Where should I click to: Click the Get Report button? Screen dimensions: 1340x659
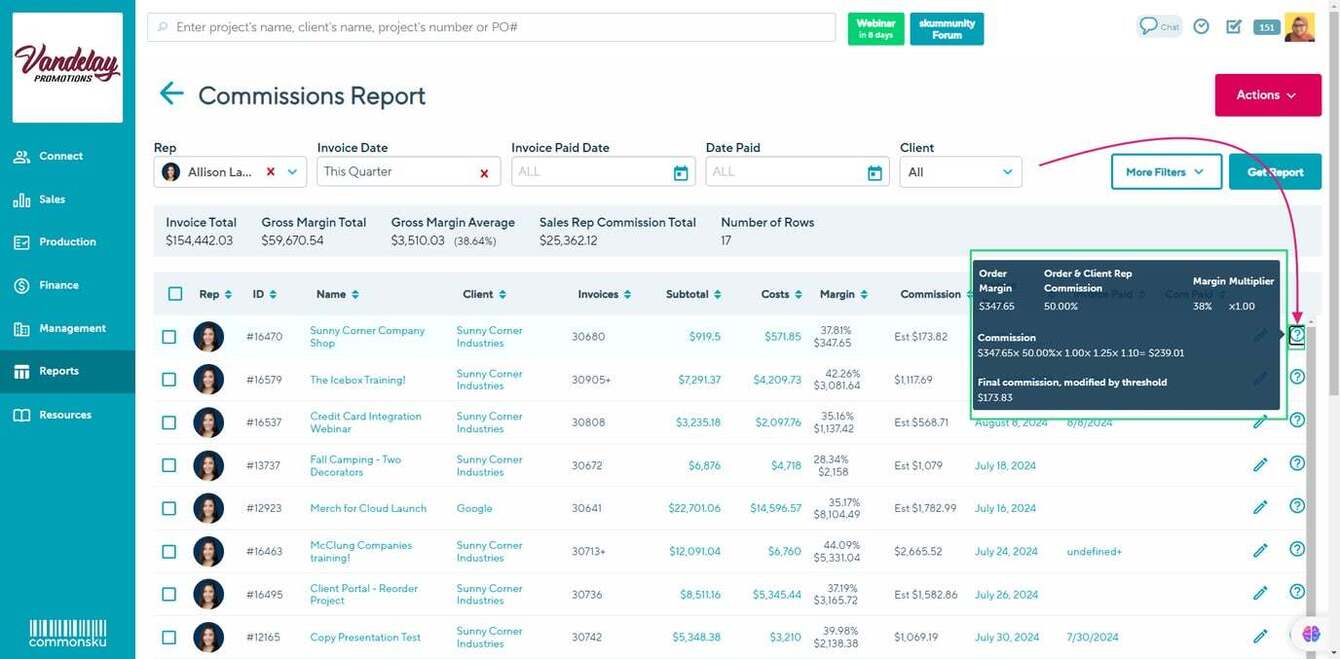point(1275,172)
